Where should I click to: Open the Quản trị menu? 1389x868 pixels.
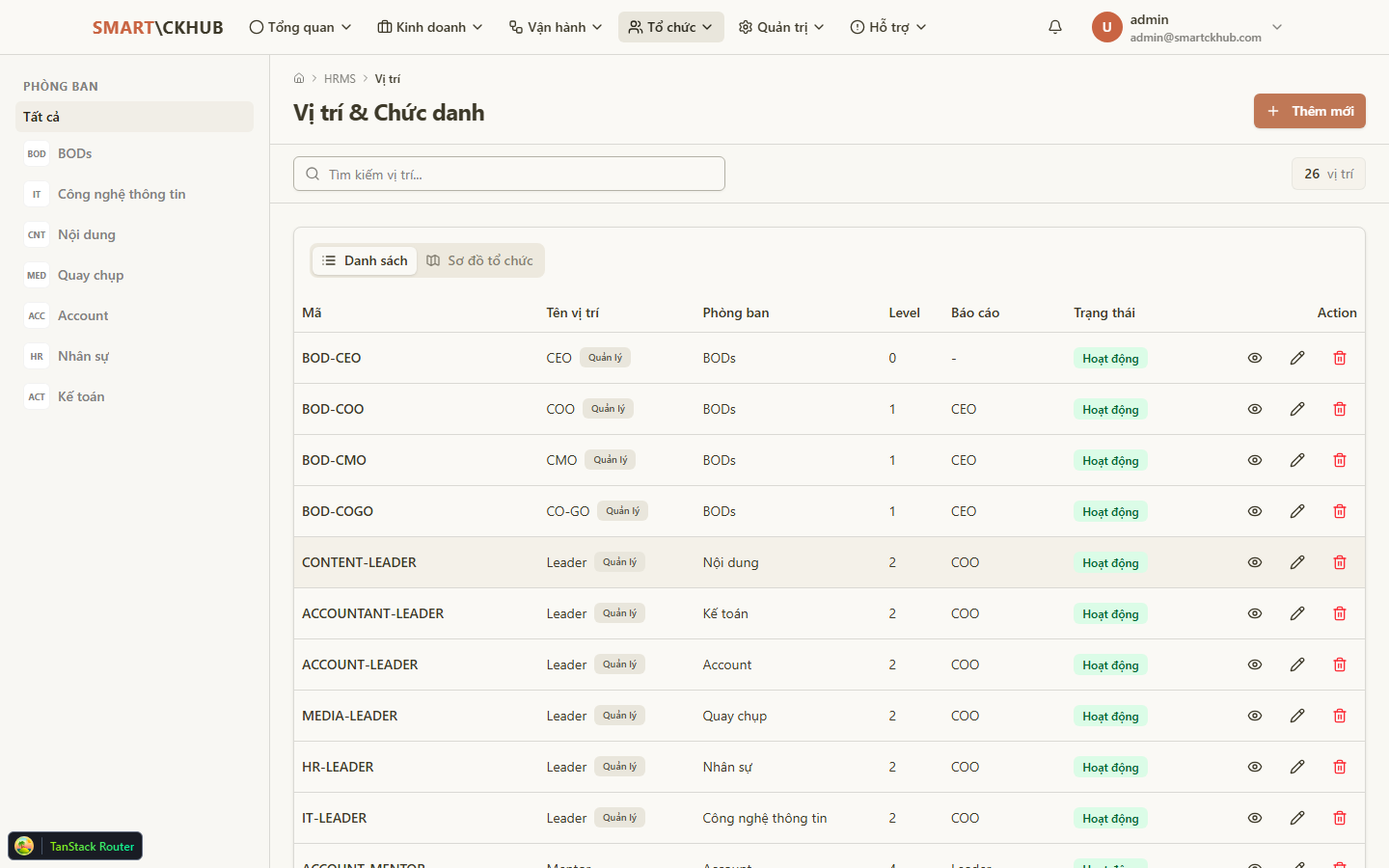[x=781, y=27]
